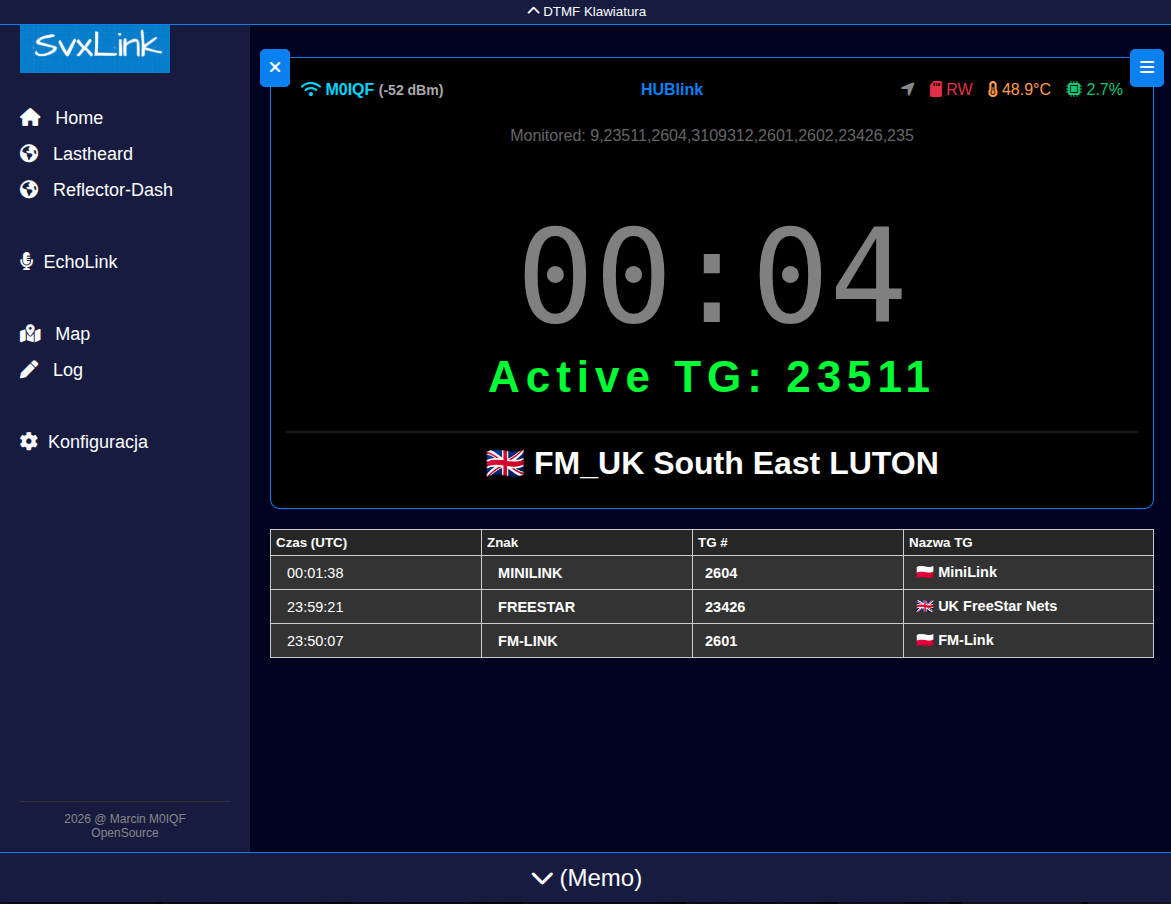Image resolution: width=1171 pixels, height=904 pixels.
Task: Click the Map marker icon
Action: pyautogui.click(x=30, y=334)
